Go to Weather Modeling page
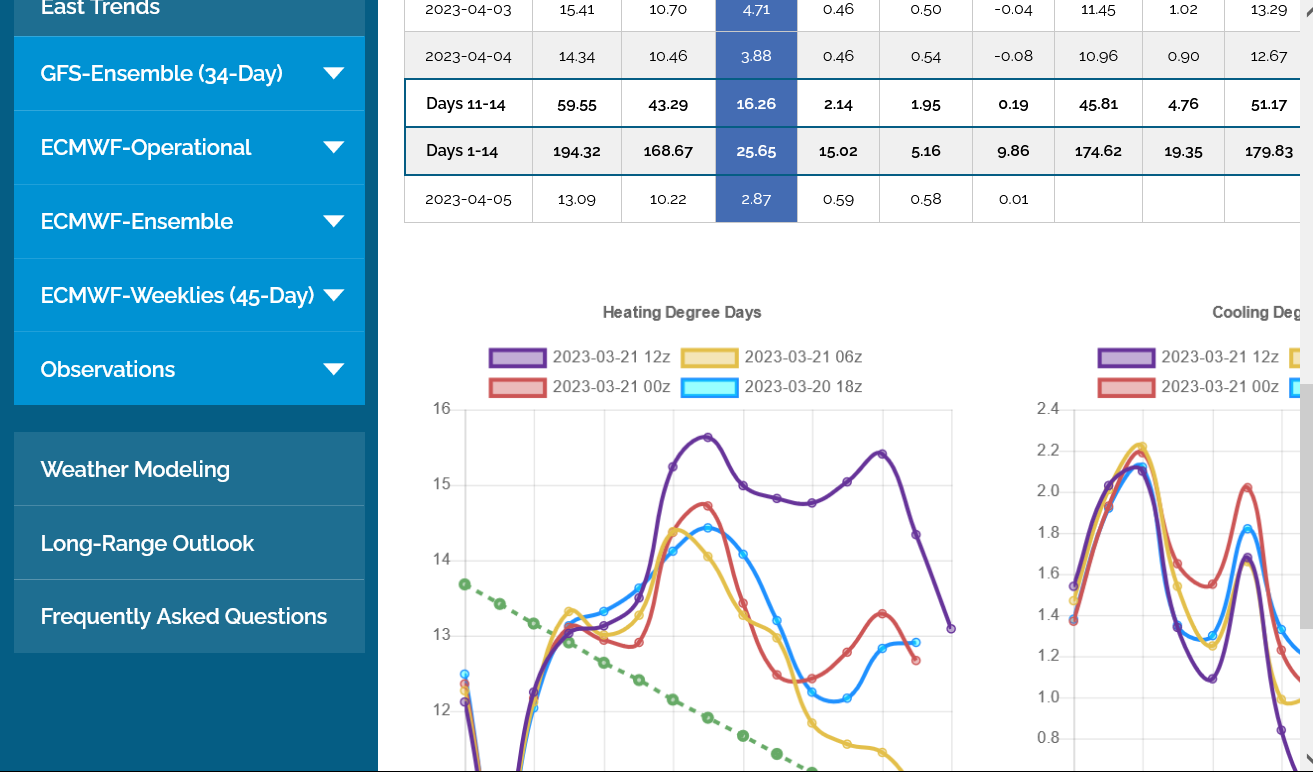 click(x=189, y=469)
